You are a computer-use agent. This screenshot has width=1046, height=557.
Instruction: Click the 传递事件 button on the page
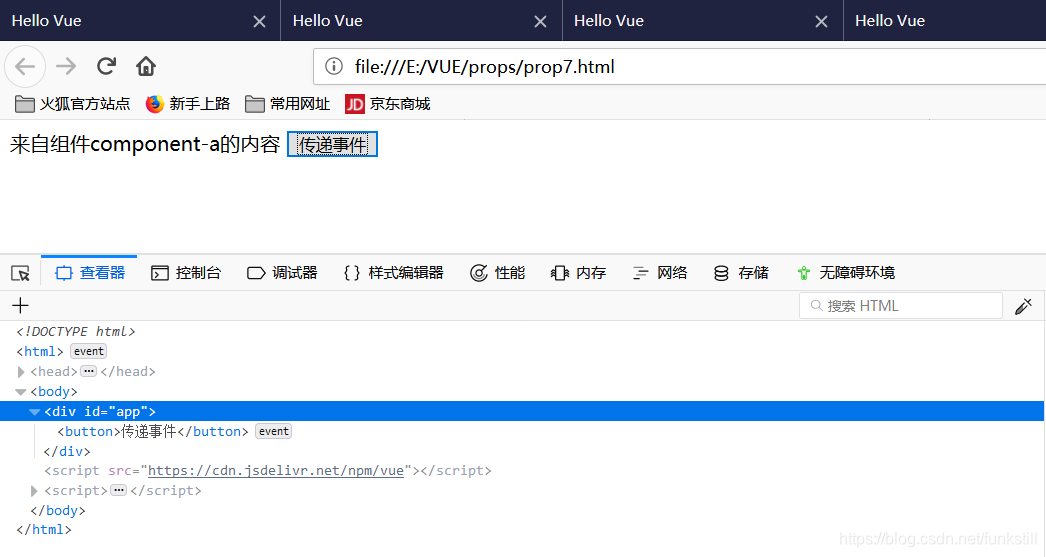click(332, 144)
